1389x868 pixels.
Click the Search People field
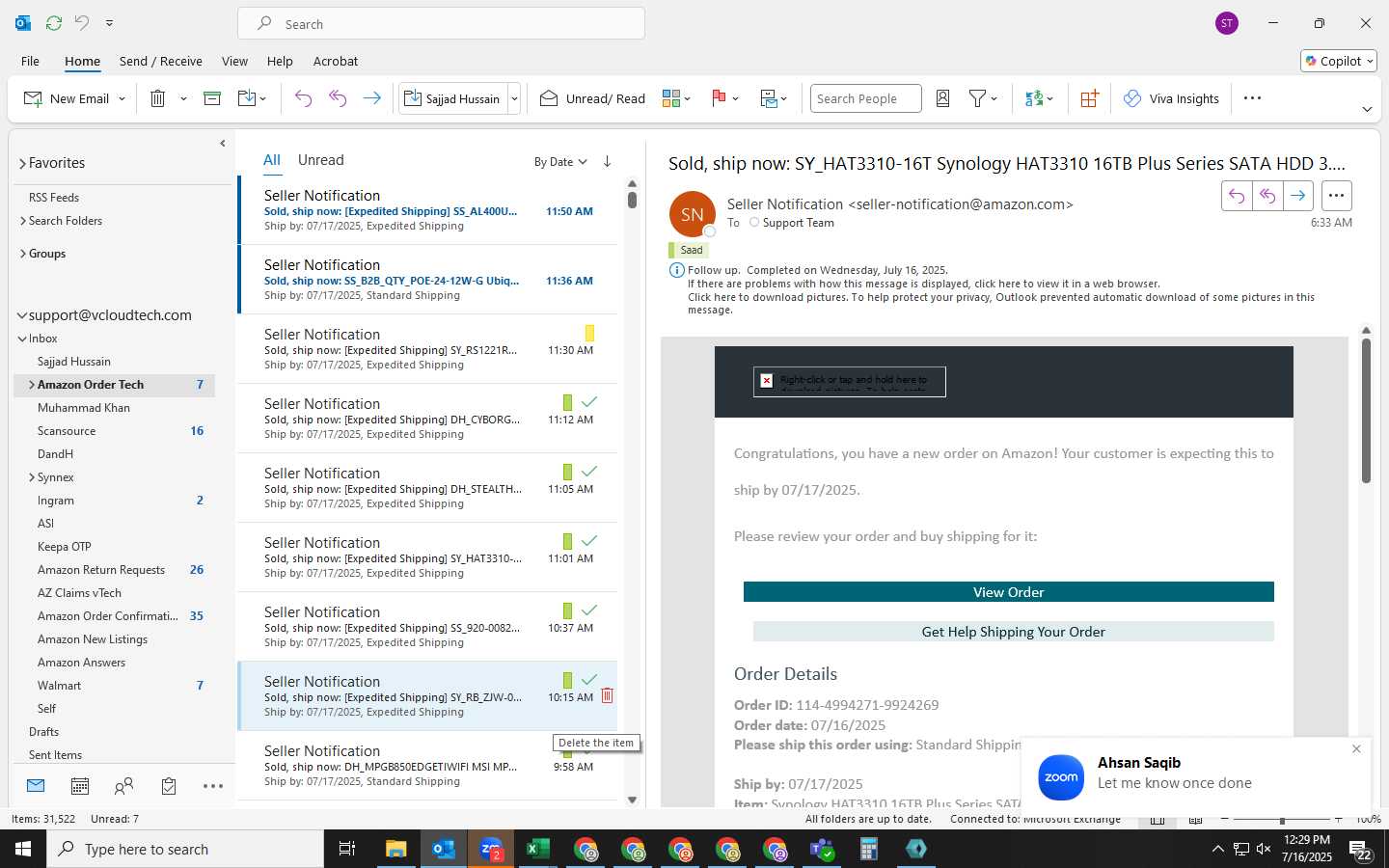[865, 98]
